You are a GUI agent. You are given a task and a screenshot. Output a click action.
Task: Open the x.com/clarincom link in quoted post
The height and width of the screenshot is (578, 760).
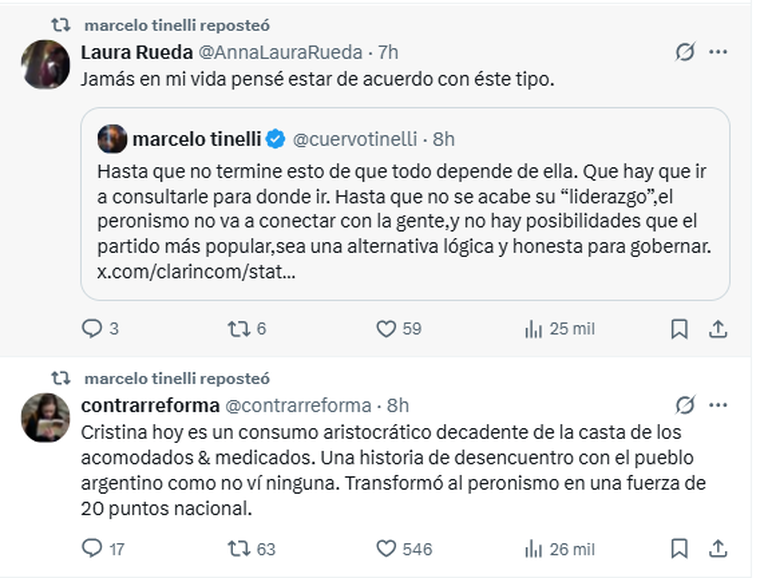(196, 272)
